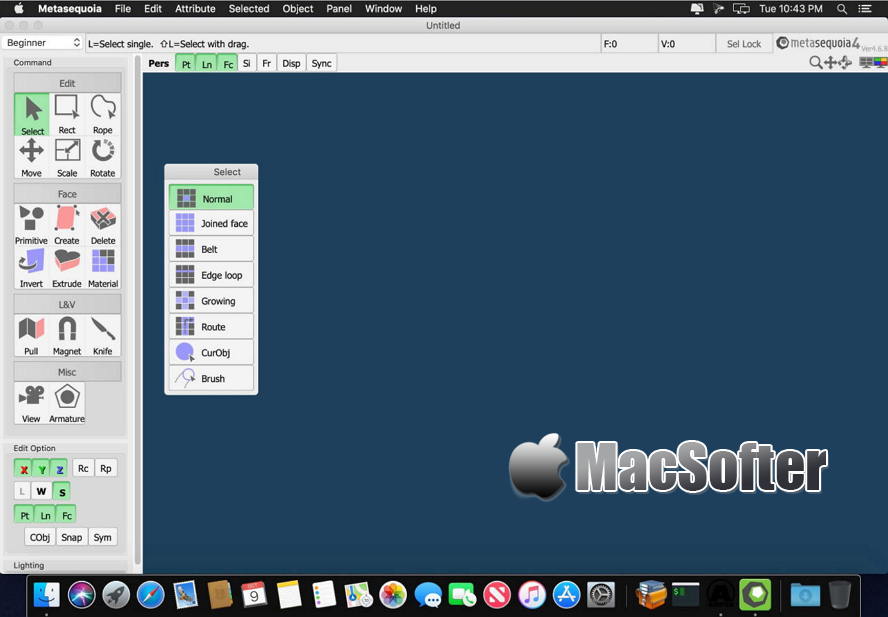888x617 pixels.
Task: Select Edge loop selection mode
Action: coord(211,275)
